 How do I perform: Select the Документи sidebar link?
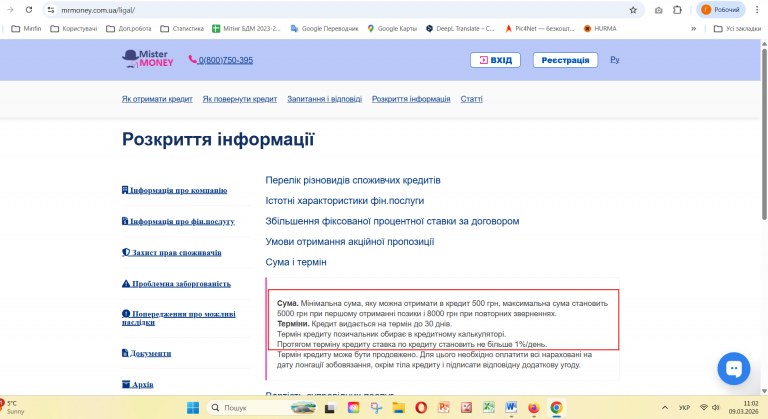146,353
